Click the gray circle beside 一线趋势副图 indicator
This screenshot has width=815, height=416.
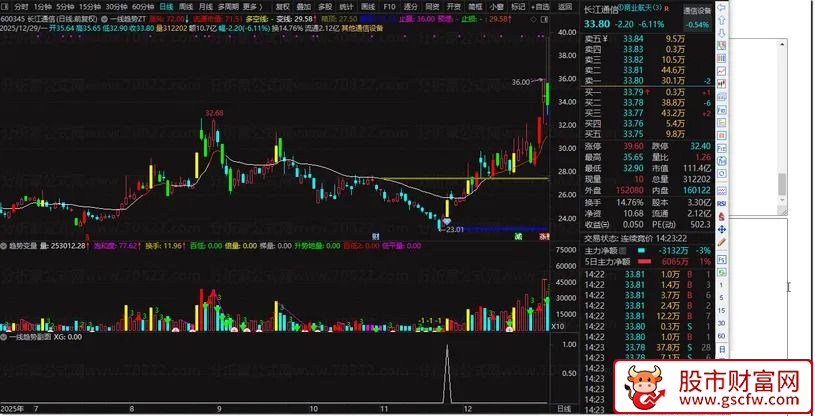pyautogui.click(x=4, y=337)
